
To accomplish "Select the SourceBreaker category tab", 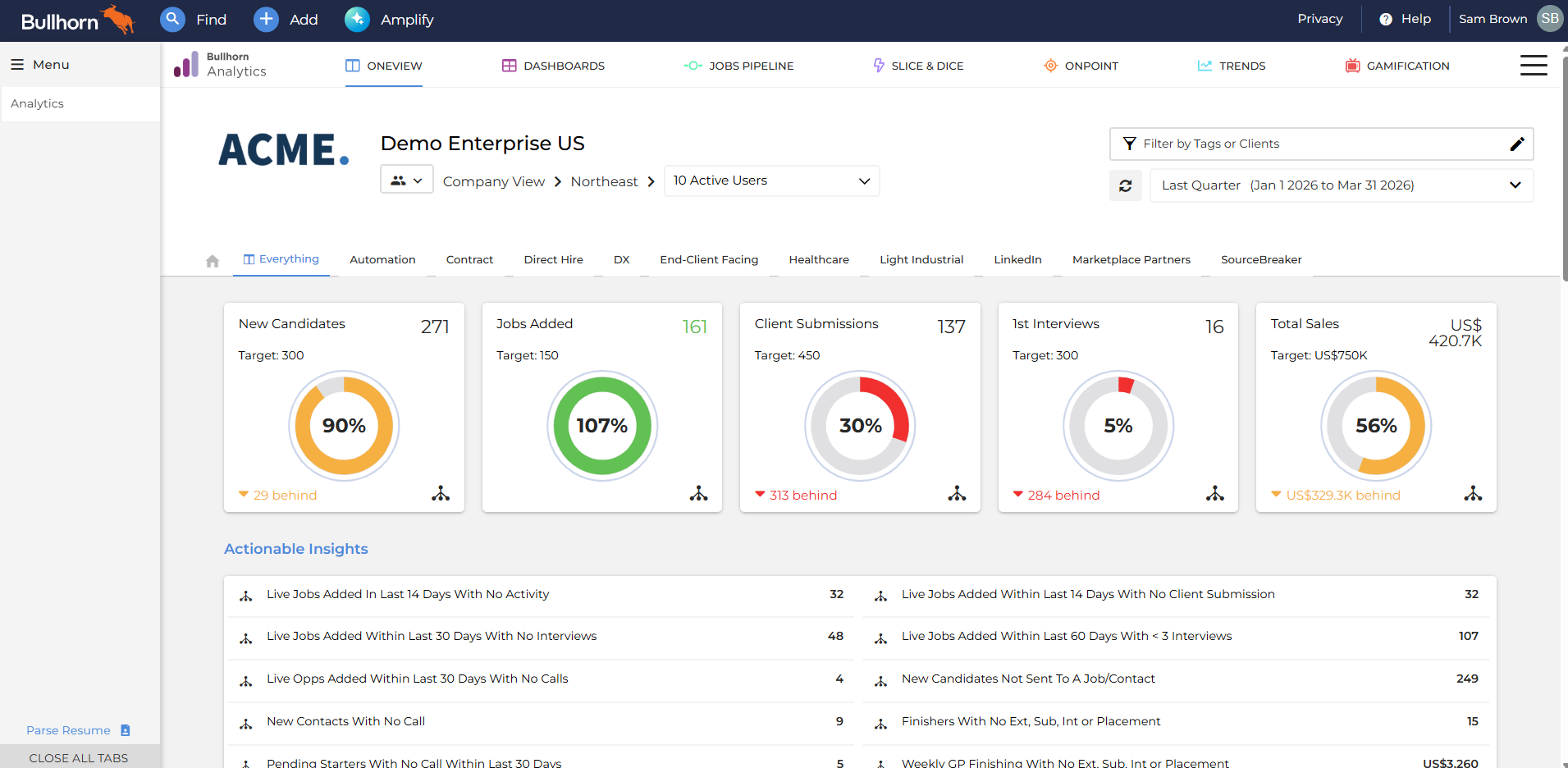I will [x=1261, y=259].
